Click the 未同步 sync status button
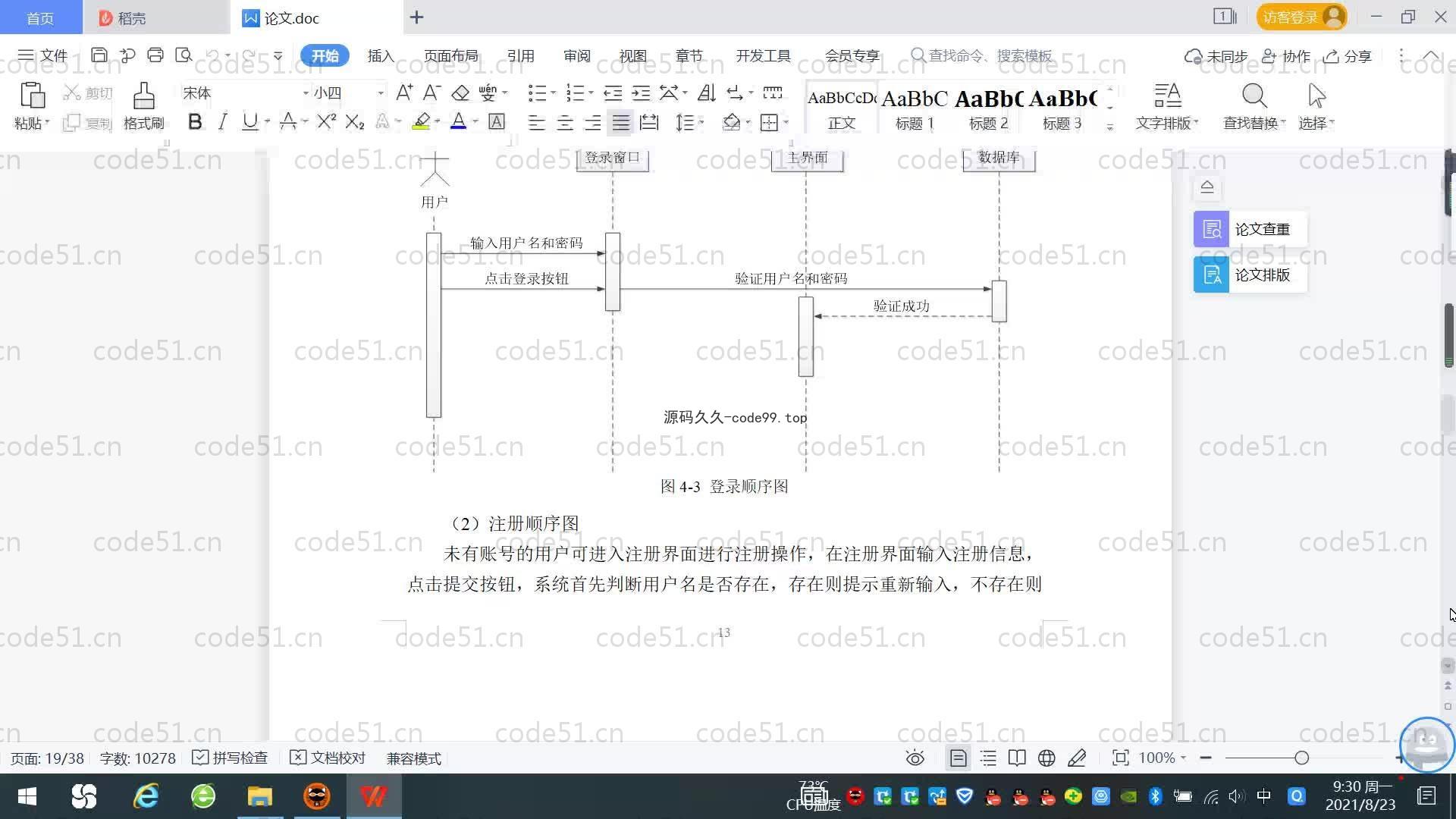 coord(1216,56)
